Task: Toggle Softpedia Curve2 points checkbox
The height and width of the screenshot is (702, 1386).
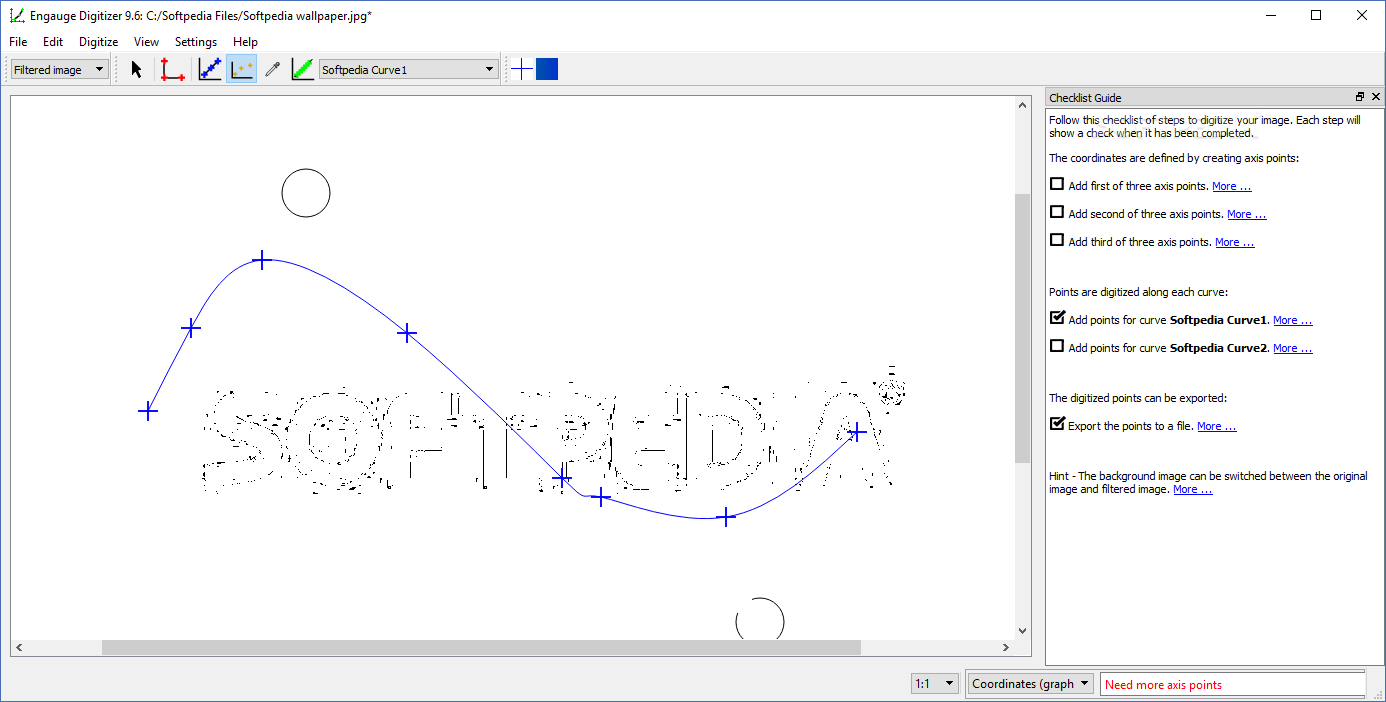Action: click(1057, 346)
